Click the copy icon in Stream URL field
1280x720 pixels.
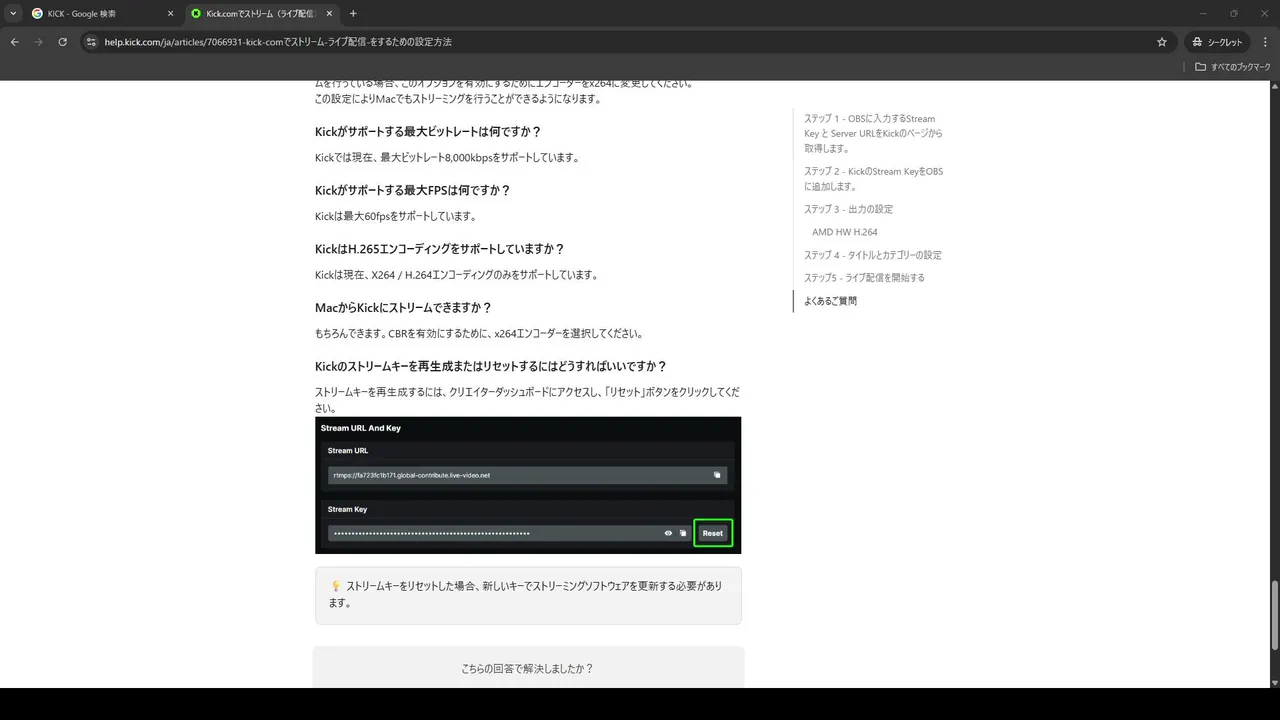(x=717, y=475)
